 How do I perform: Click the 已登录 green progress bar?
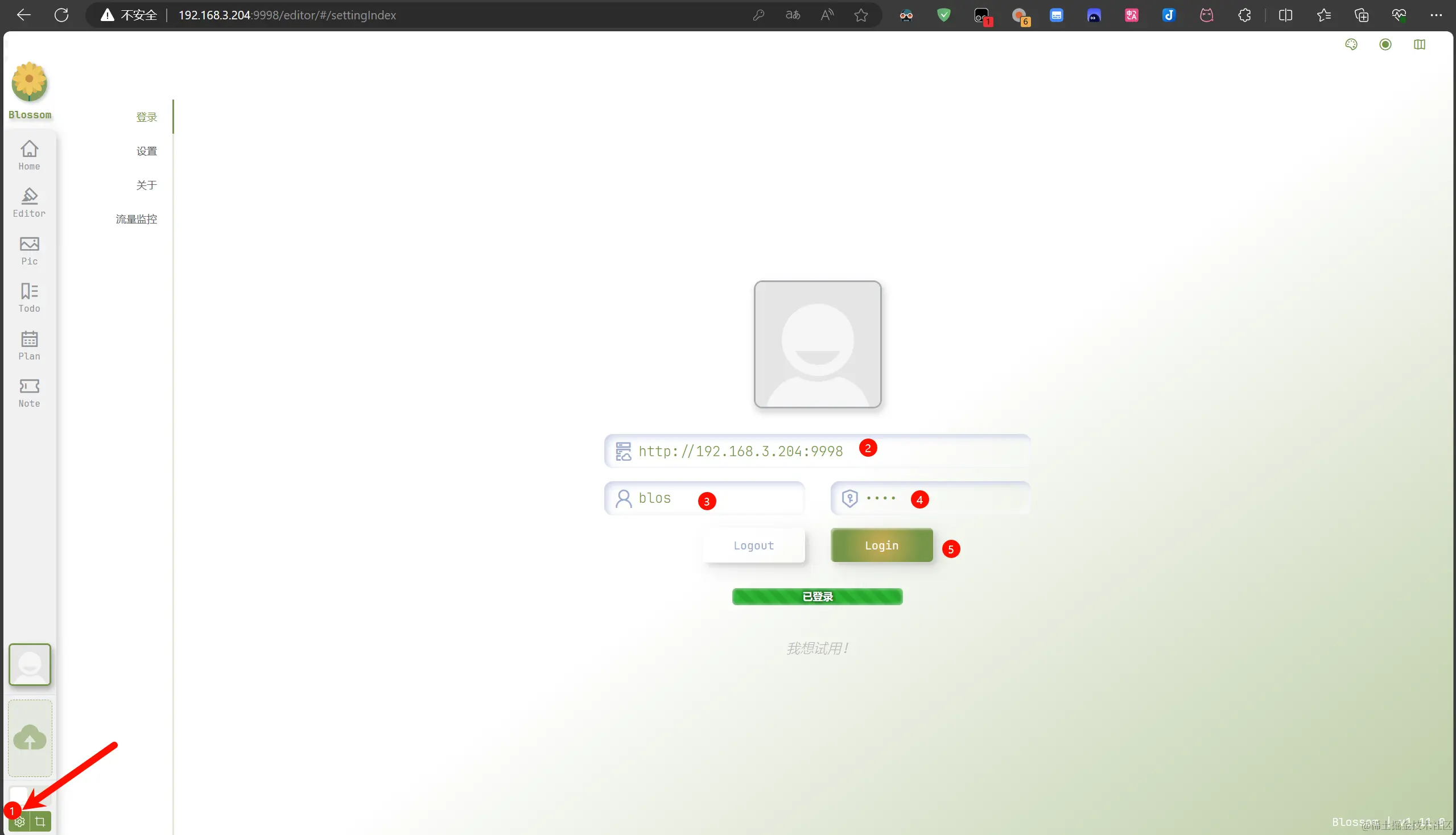(817, 596)
